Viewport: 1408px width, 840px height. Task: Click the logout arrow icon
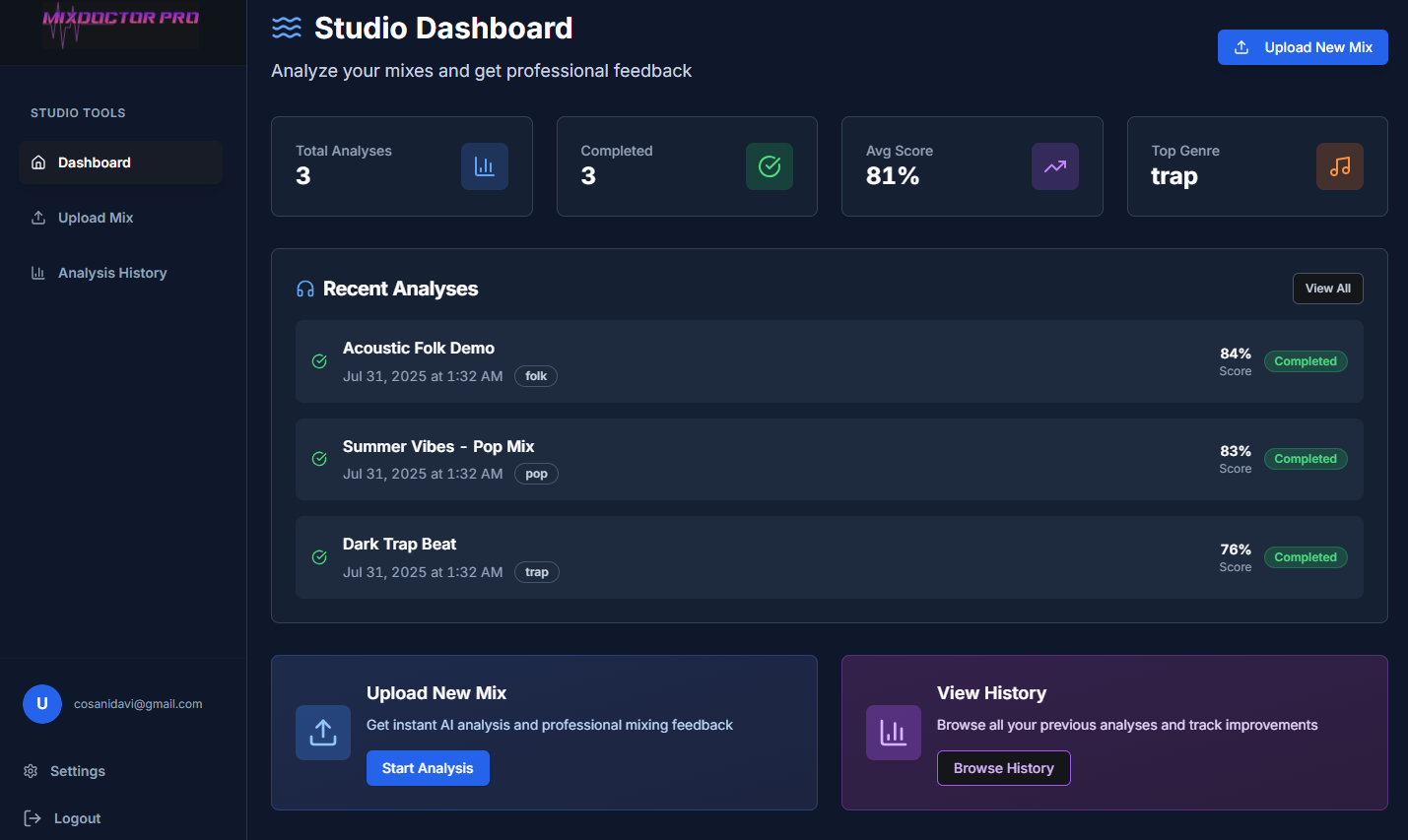[33, 818]
